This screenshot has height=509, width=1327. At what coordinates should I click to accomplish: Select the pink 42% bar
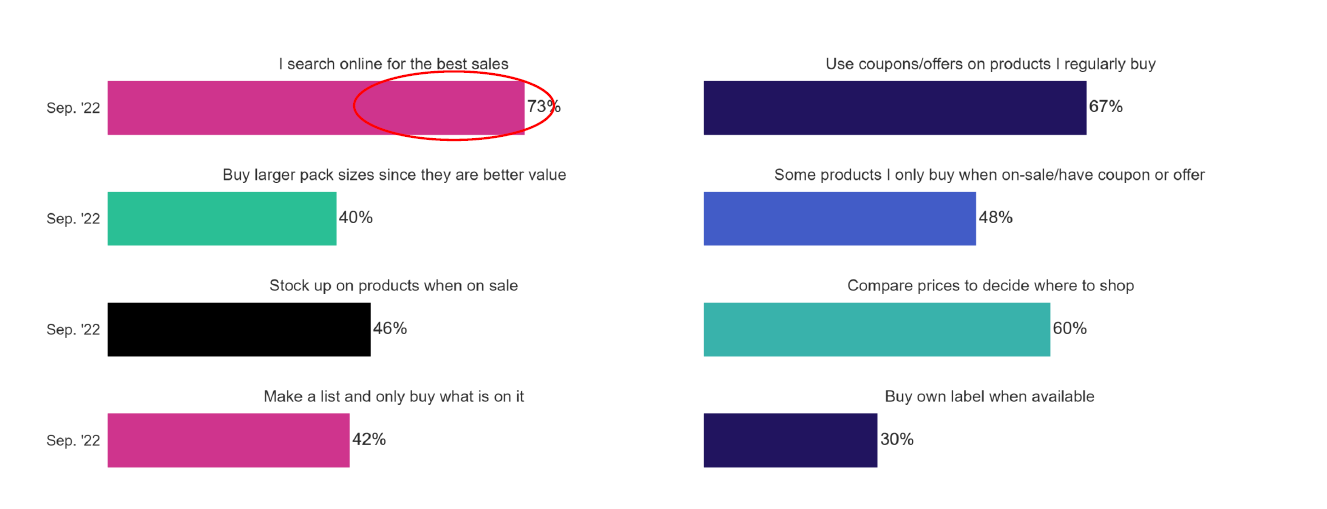tap(228, 440)
